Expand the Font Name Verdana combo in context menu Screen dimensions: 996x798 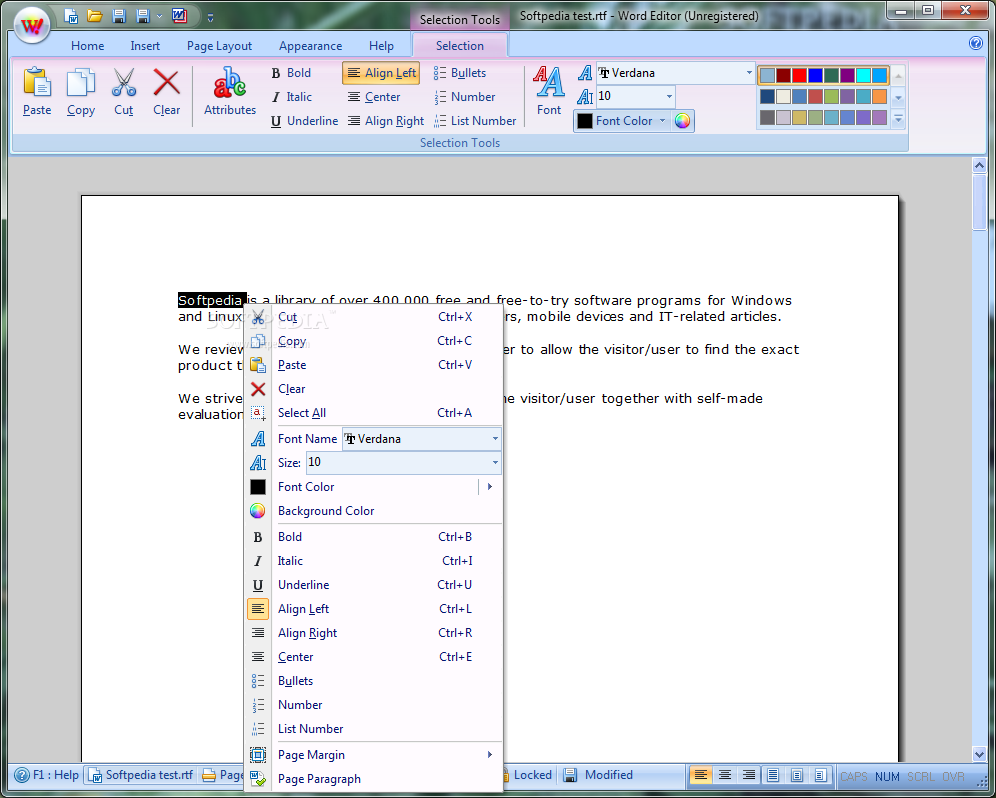[x=495, y=439]
